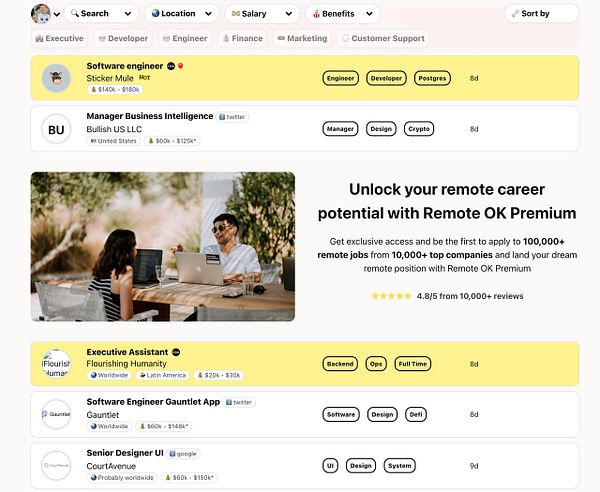Viewport: 600px width, 492px height.
Task: Open the Software engineer job title
Action: [x=125, y=66]
